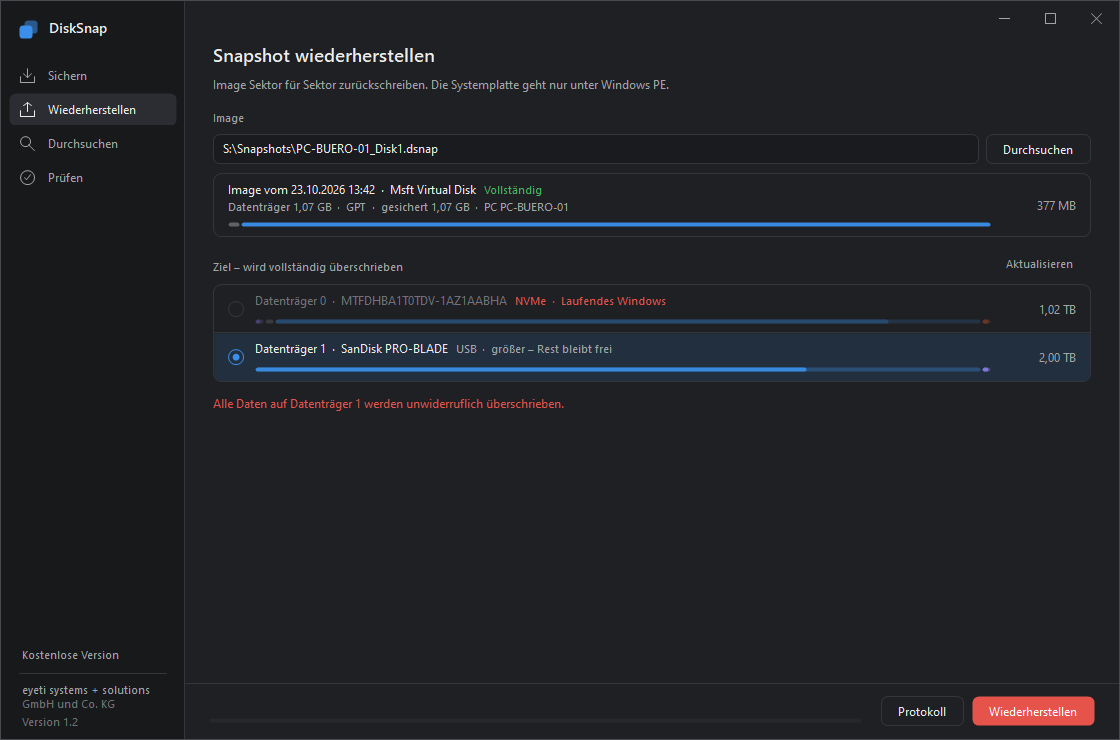
Task: Click the "Kostenlose Version" label
Action: tap(71, 655)
